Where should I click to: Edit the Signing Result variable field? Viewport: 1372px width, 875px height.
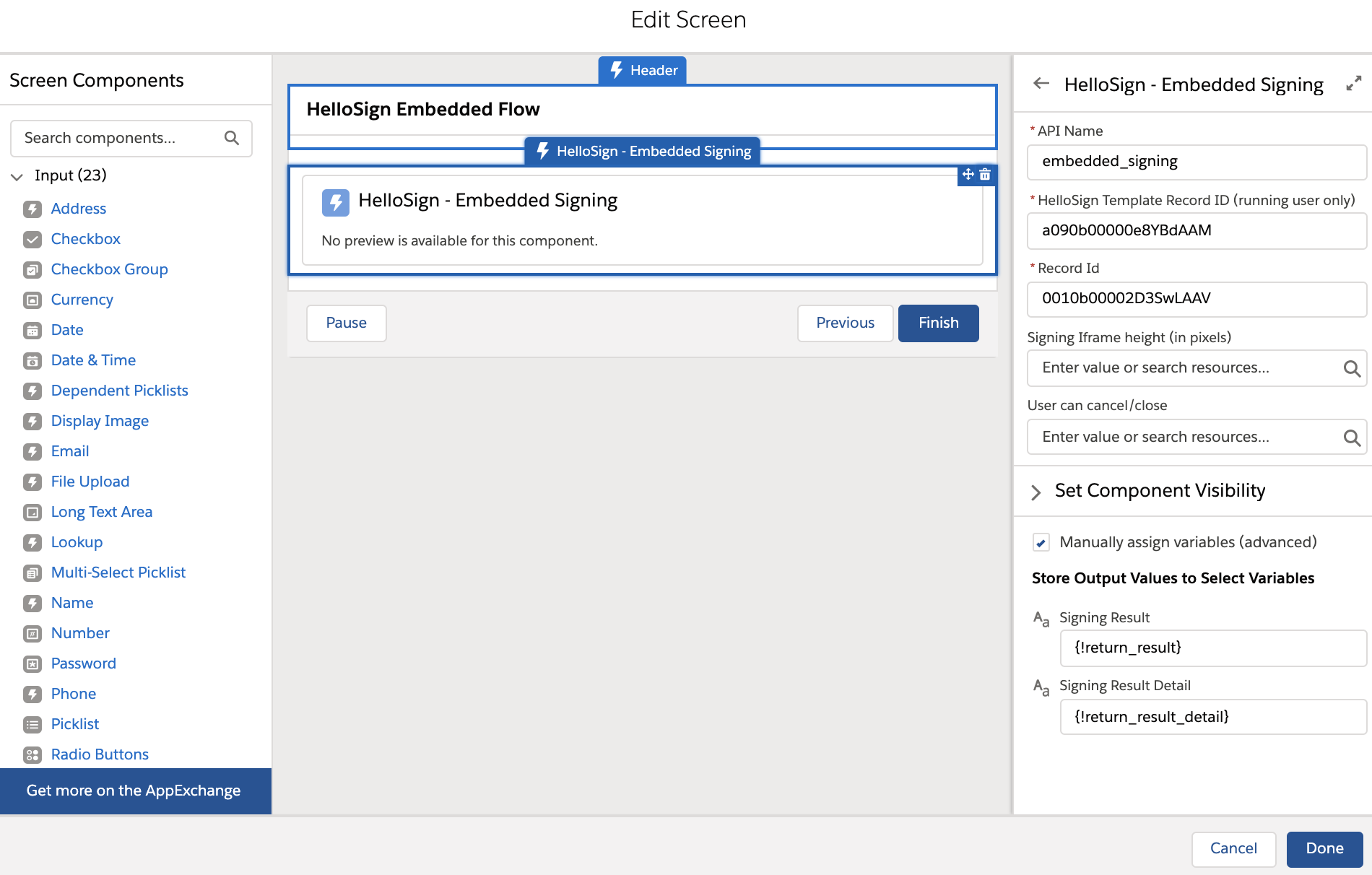pos(1213,648)
